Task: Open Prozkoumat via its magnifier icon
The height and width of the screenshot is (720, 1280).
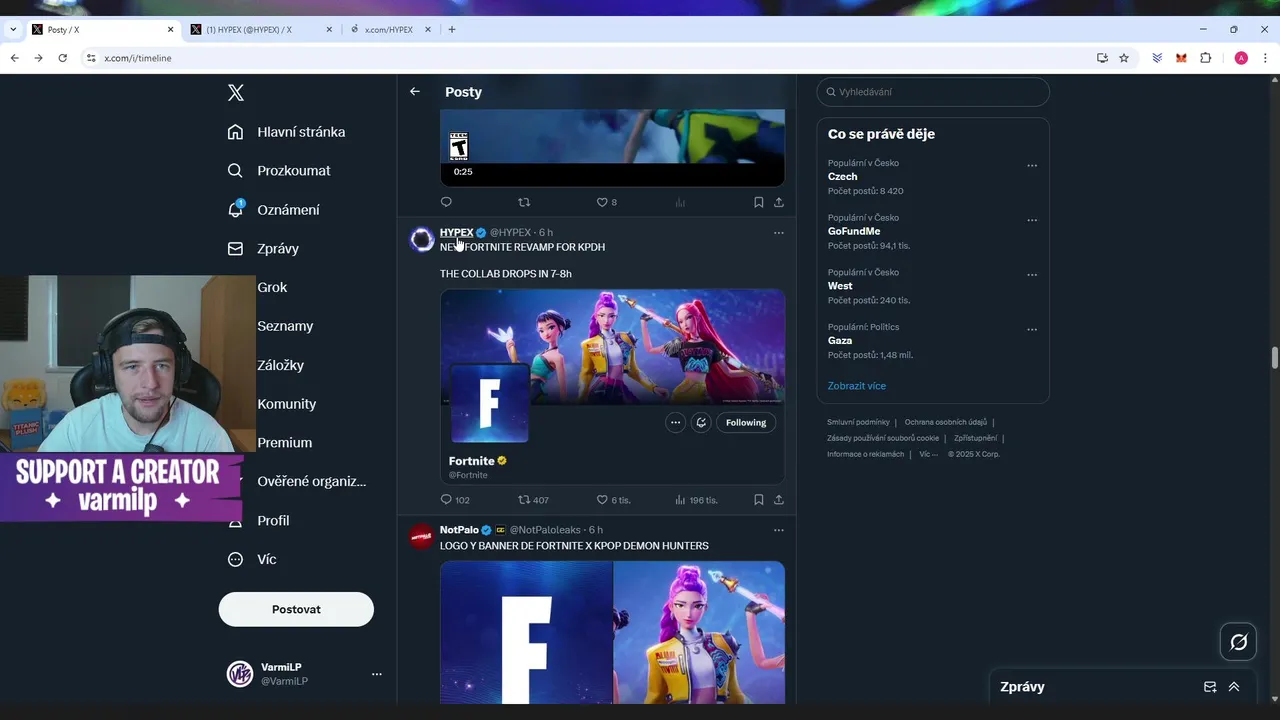Action: (235, 171)
